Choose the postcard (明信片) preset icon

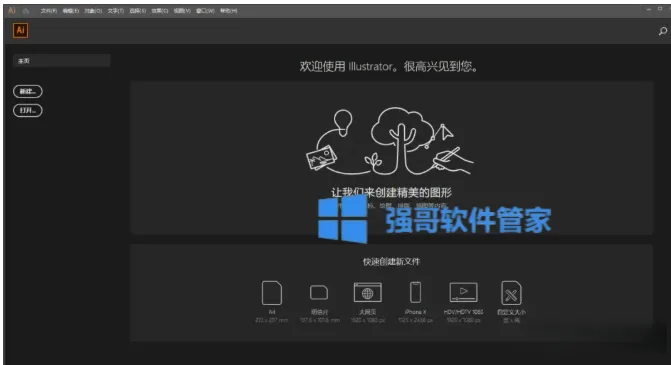tap(319, 293)
